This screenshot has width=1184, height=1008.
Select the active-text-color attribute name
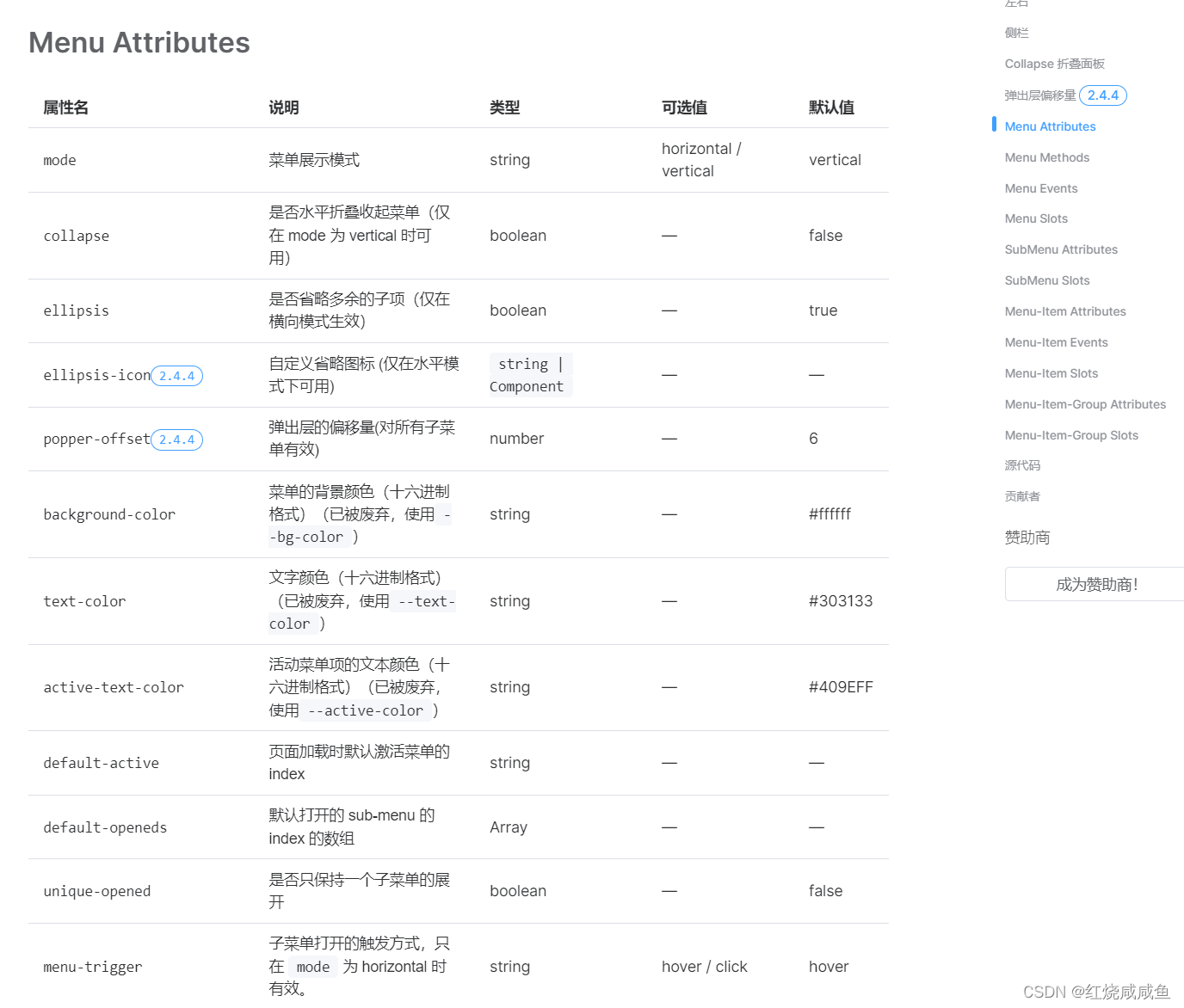click(114, 687)
